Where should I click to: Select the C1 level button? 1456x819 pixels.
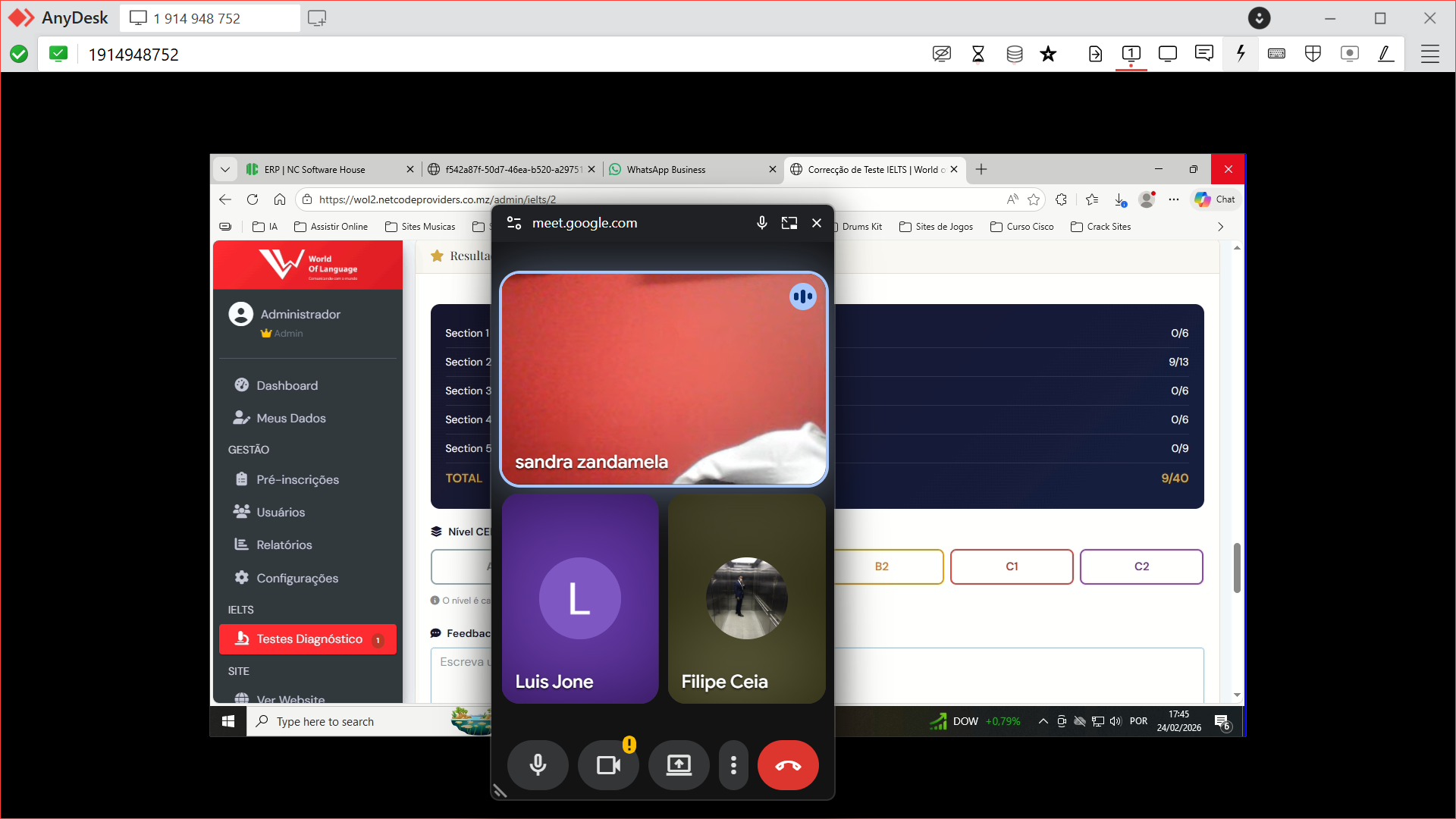pos(1012,566)
